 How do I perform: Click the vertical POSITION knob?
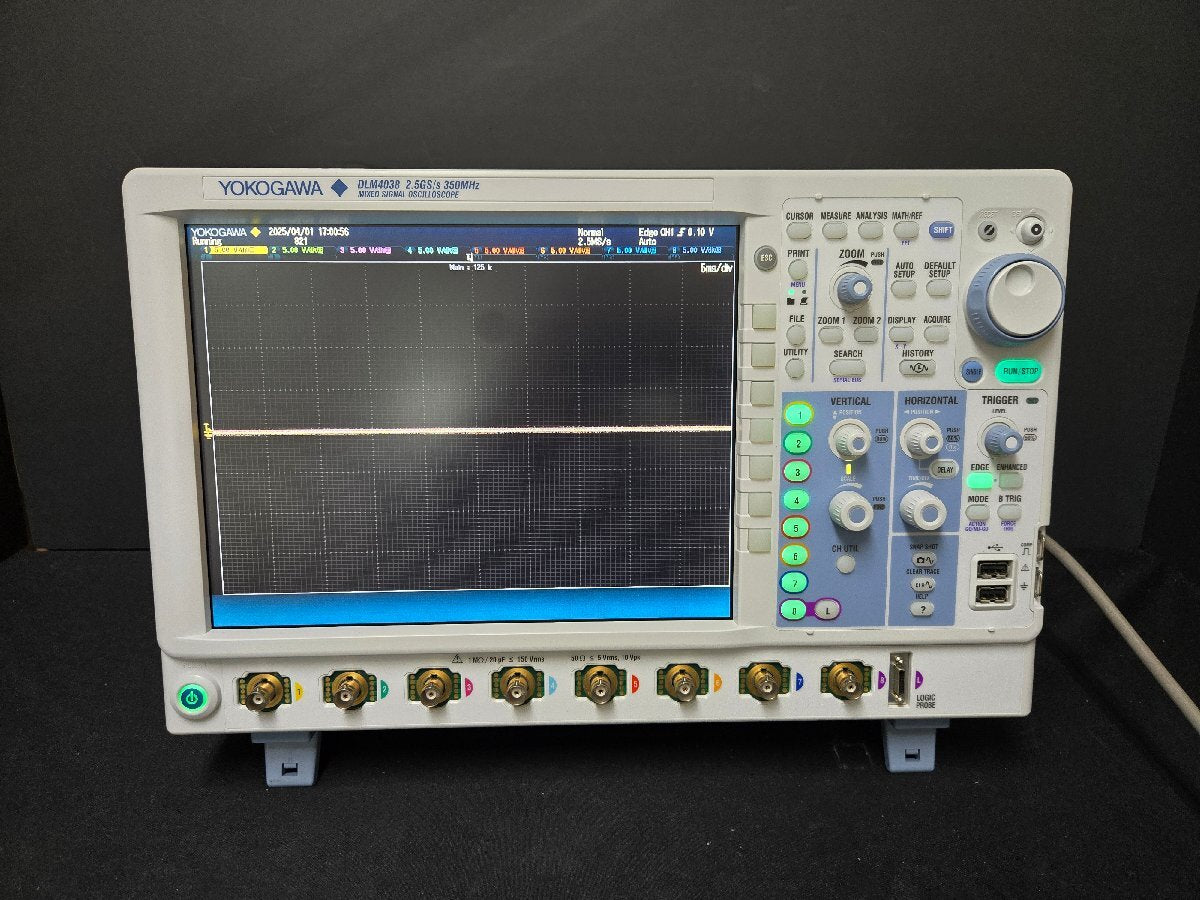pos(850,439)
